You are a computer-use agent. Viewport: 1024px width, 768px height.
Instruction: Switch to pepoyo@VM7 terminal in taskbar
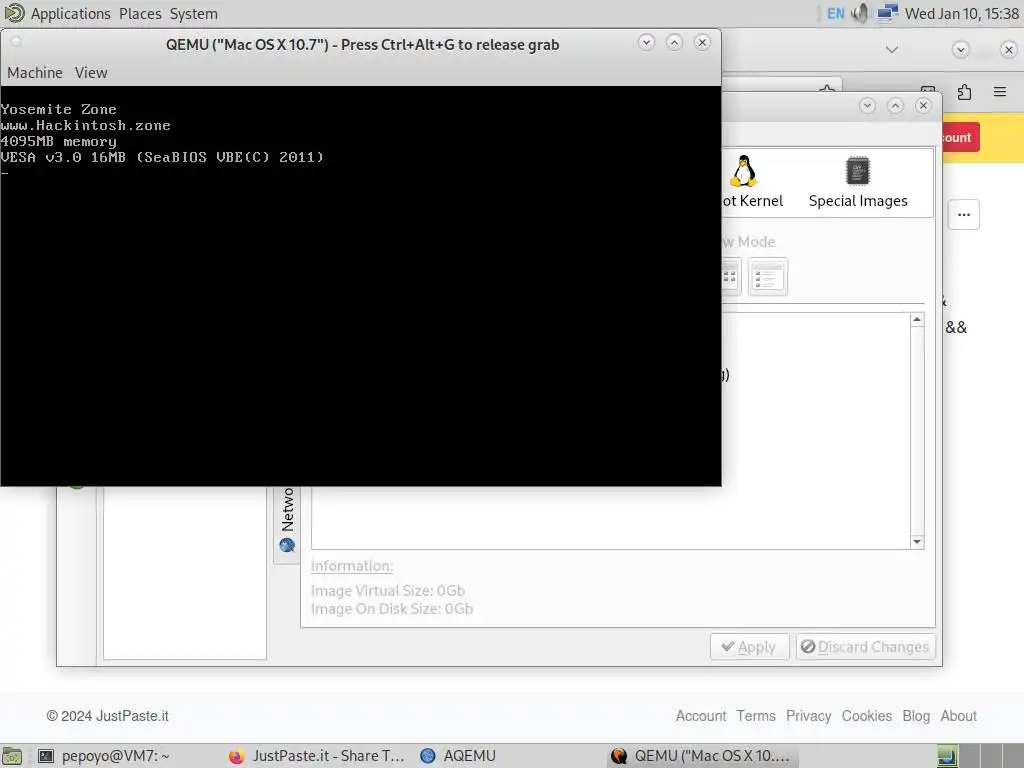pos(104,756)
